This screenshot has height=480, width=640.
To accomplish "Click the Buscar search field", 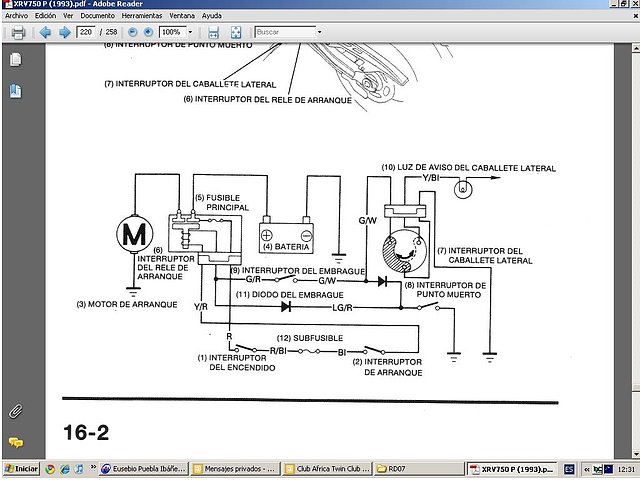I will [x=285, y=32].
